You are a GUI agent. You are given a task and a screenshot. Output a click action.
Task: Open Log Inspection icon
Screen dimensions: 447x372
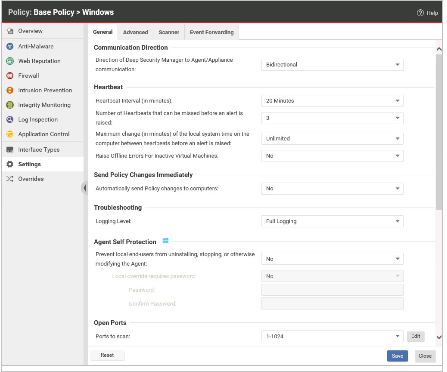(10, 119)
